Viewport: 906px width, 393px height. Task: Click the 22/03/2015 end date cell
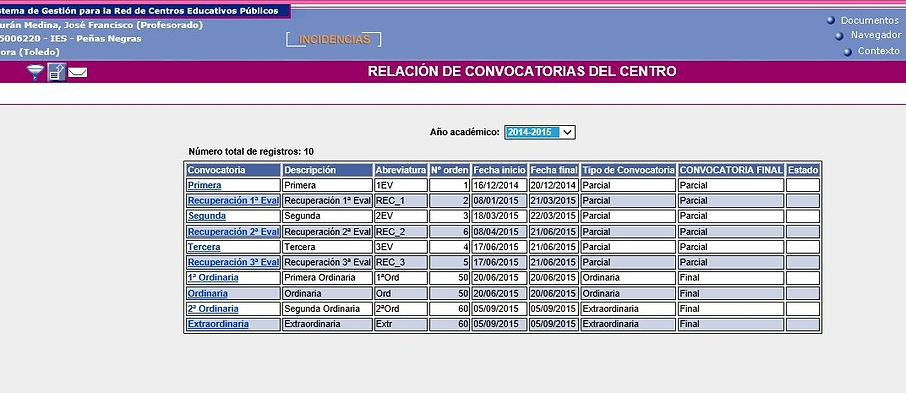tap(554, 216)
